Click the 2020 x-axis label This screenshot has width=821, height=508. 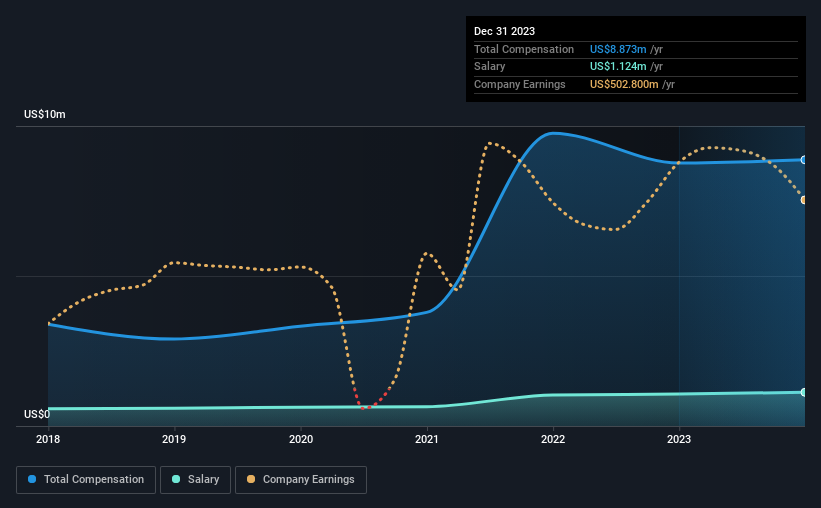click(301, 439)
